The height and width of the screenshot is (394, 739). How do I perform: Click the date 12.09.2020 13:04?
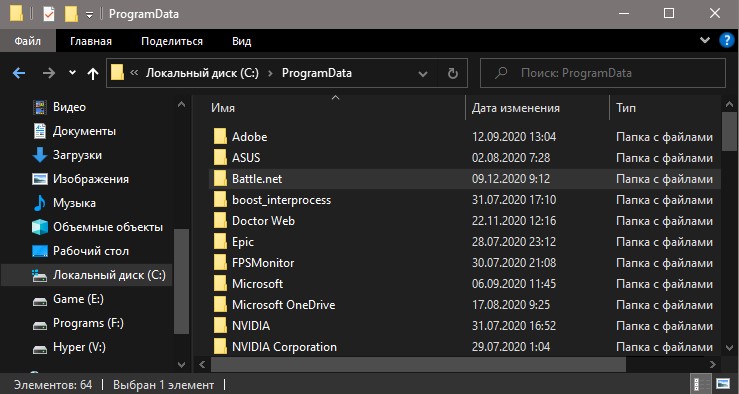(x=514, y=137)
